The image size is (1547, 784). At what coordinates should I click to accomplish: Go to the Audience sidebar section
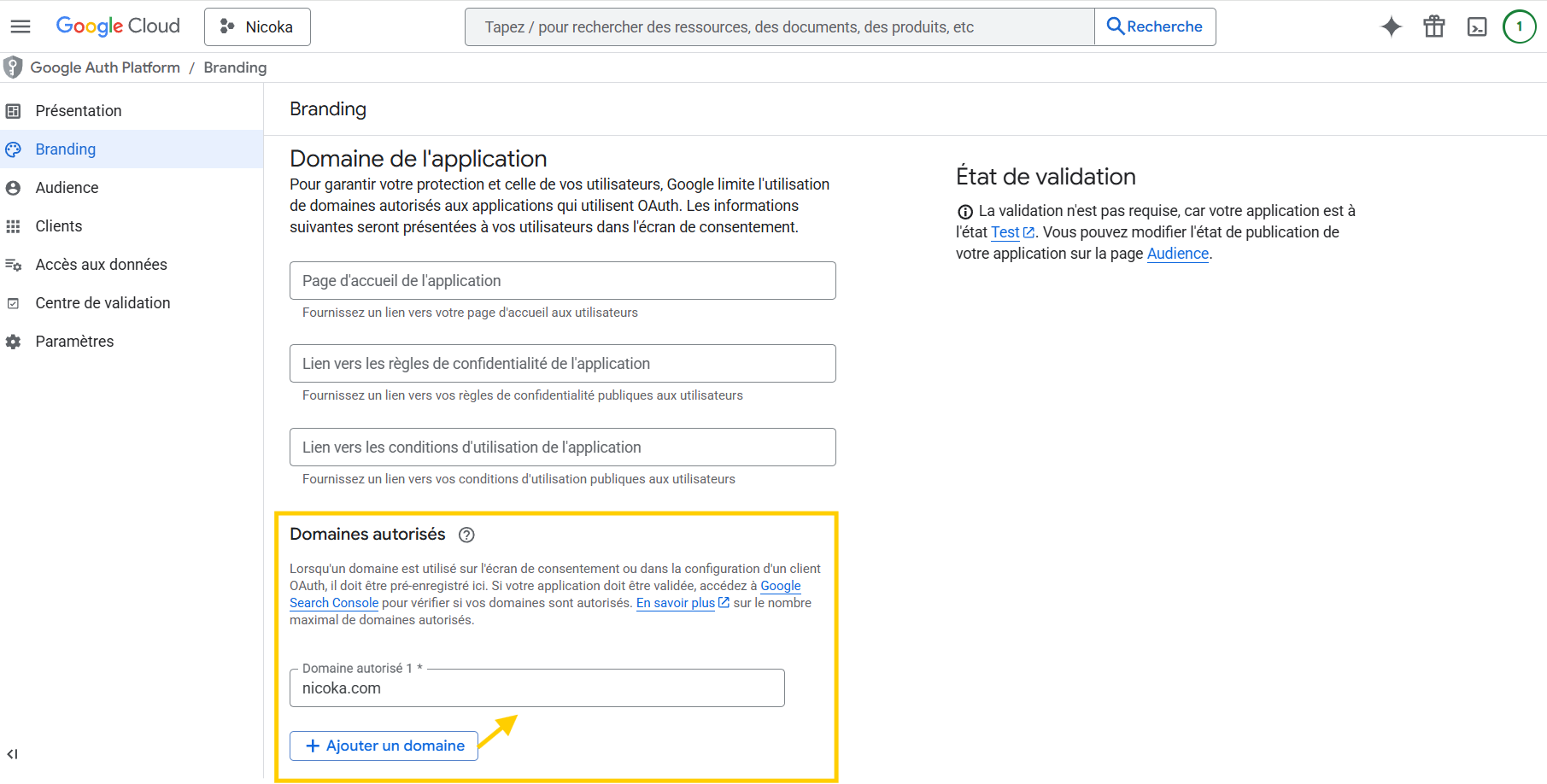pos(67,188)
